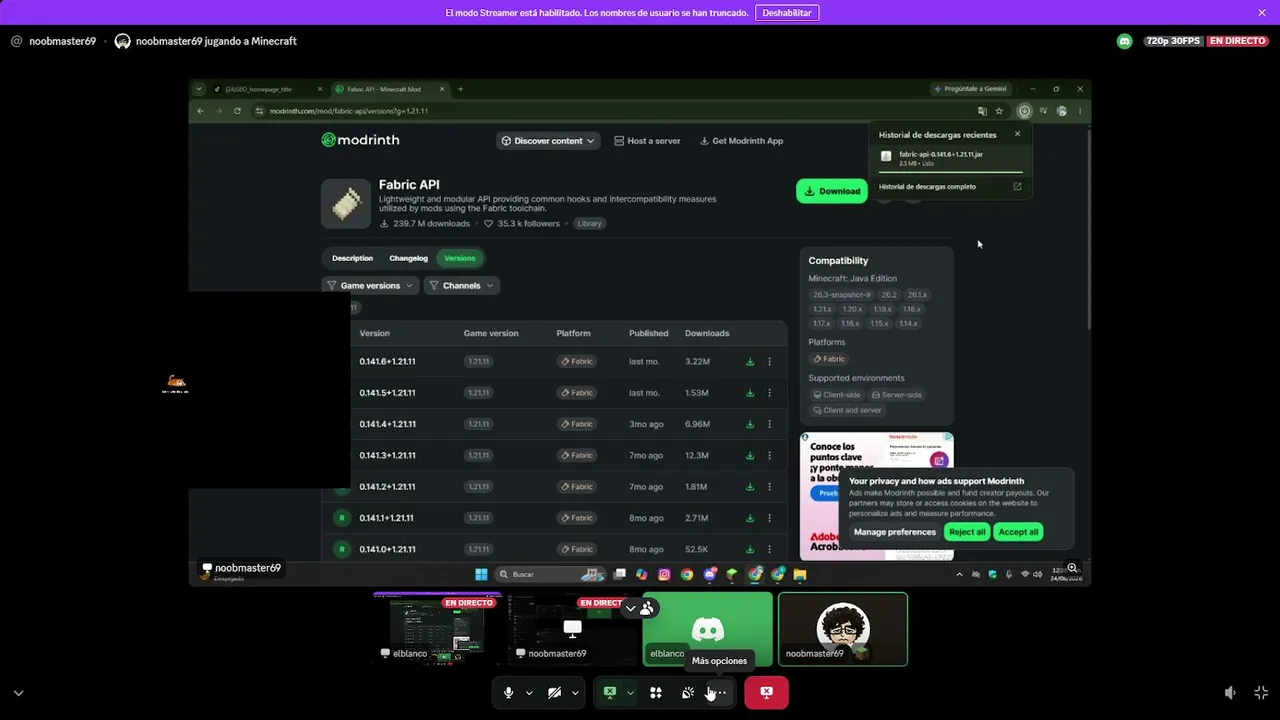Select noobmaster69's avatar tile

click(x=843, y=629)
